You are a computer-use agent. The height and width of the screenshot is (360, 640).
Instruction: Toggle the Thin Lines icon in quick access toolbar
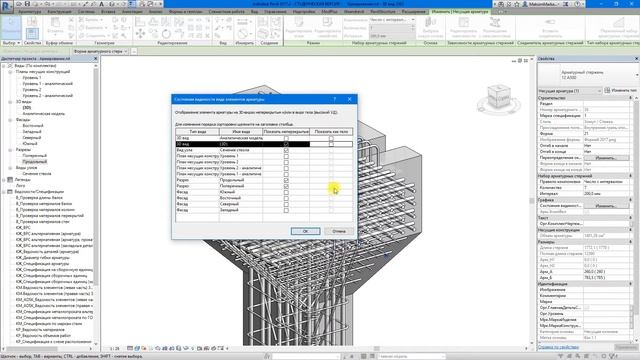coord(132,4)
